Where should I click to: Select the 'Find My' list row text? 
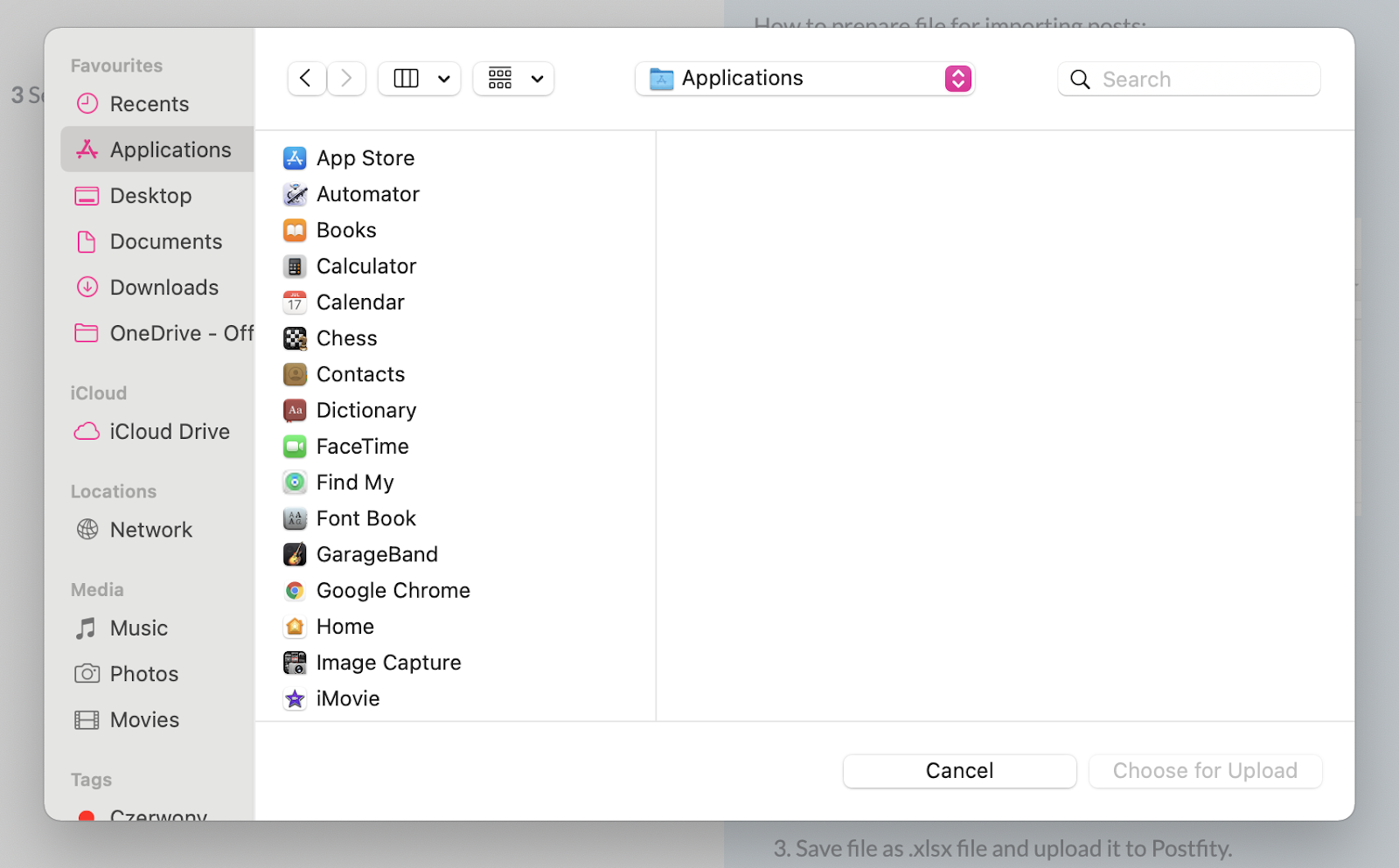[355, 483]
